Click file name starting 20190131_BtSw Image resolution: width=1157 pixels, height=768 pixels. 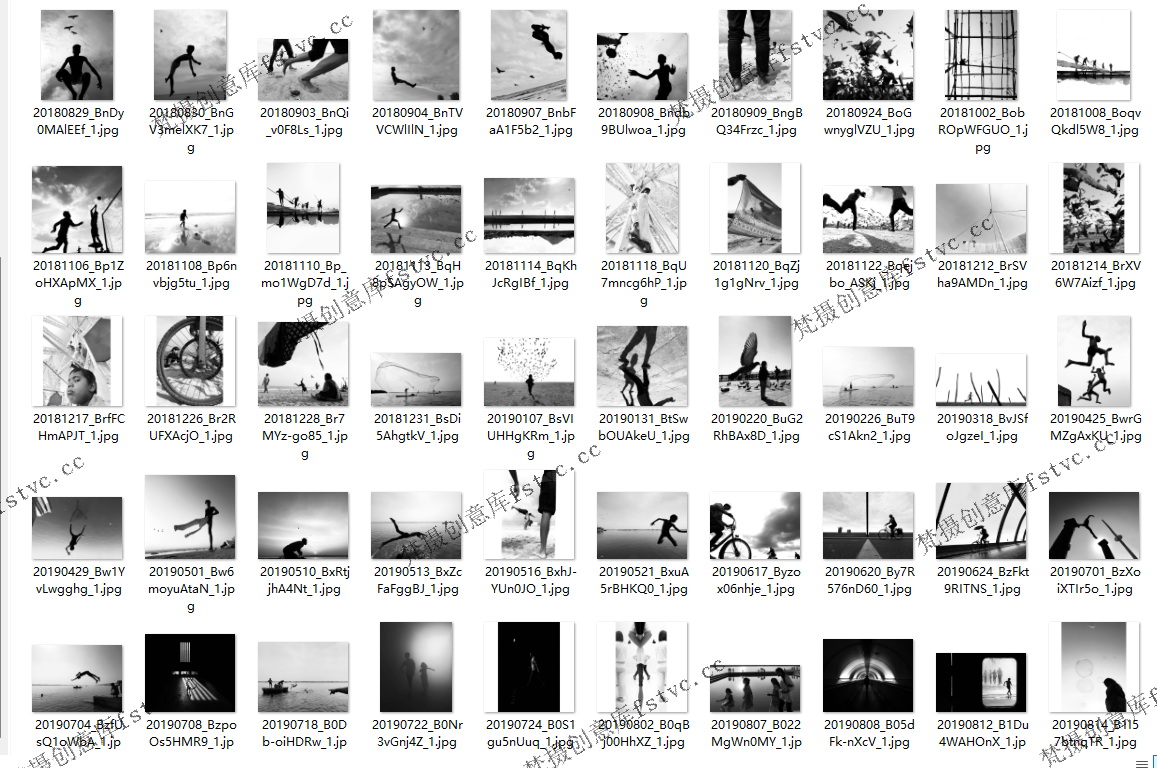pyautogui.click(x=643, y=427)
